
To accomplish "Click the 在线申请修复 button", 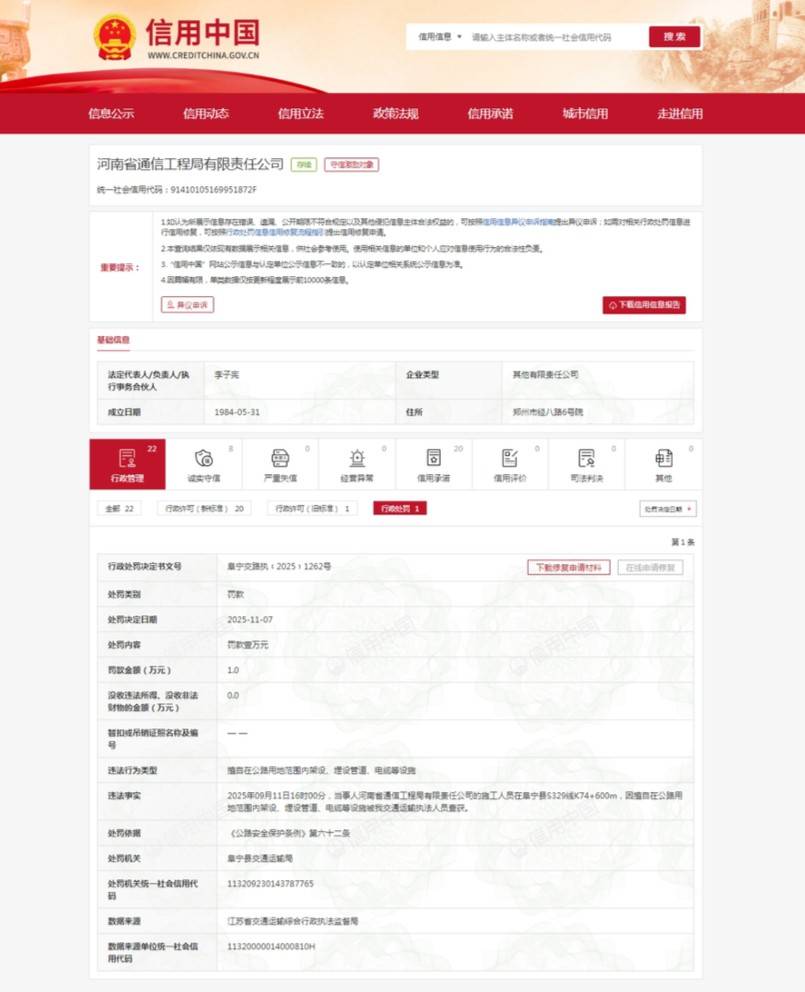I will [x=652, y=566].
